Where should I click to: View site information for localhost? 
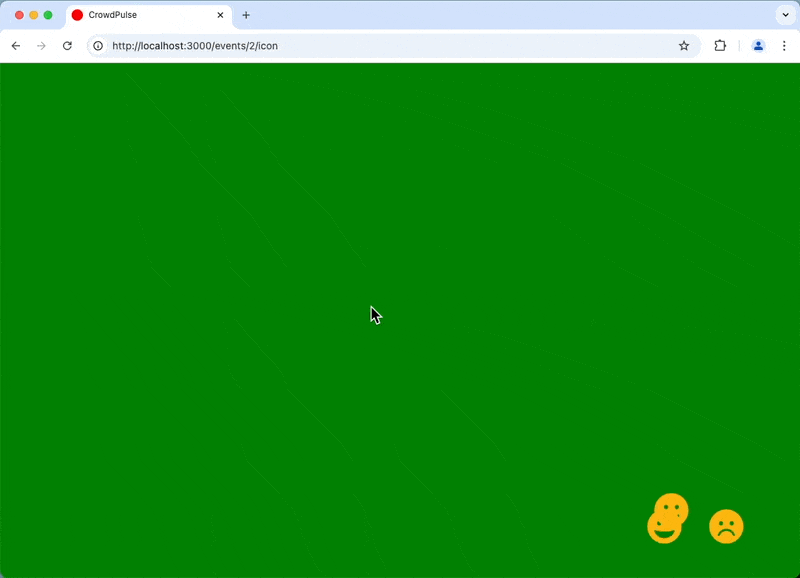(98, 46)
